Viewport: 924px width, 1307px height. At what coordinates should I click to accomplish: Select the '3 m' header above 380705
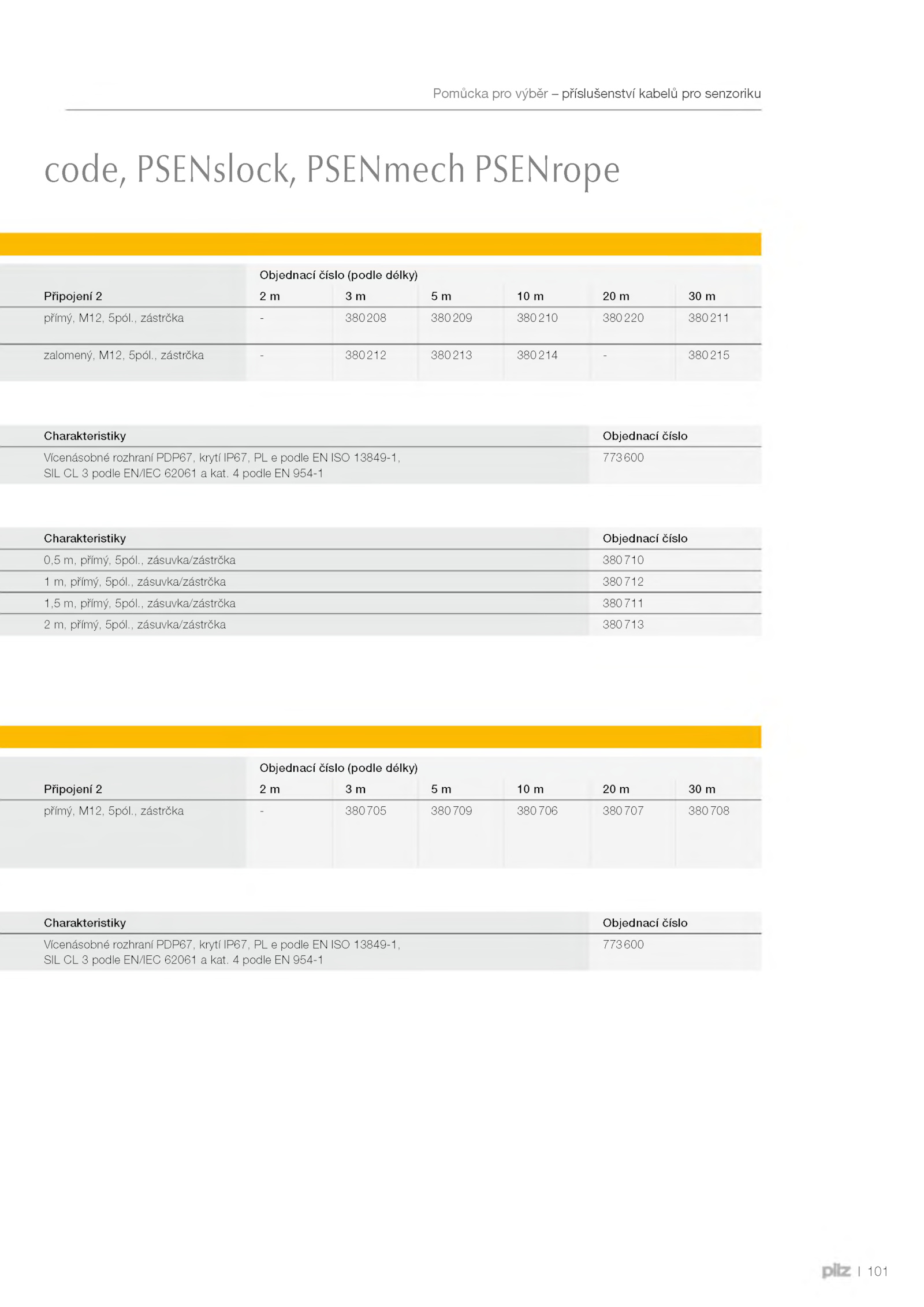click(355, 789)
